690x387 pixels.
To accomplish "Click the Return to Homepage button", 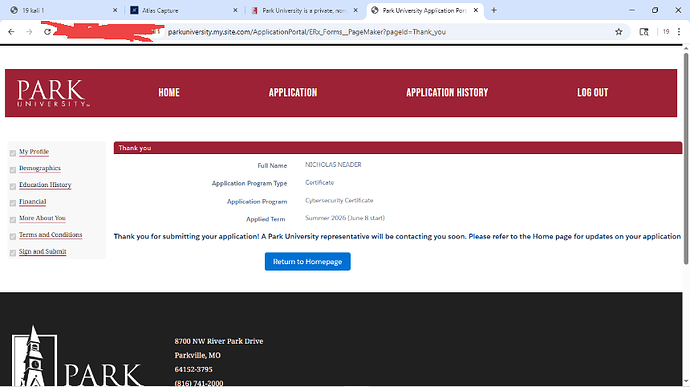I will (x=308, y=262).
